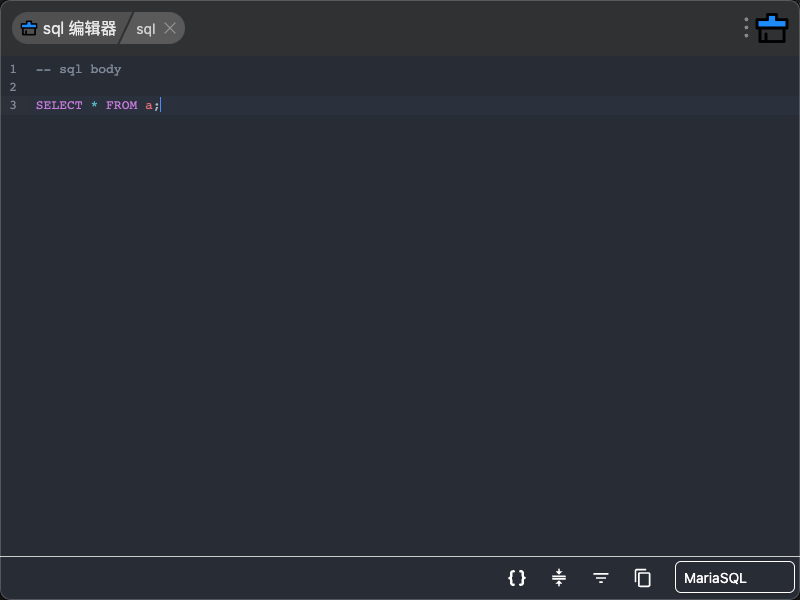Click line number 2 in the gutter
The width and height of the screenshot is (800, 600).
[x=13, y=87]
